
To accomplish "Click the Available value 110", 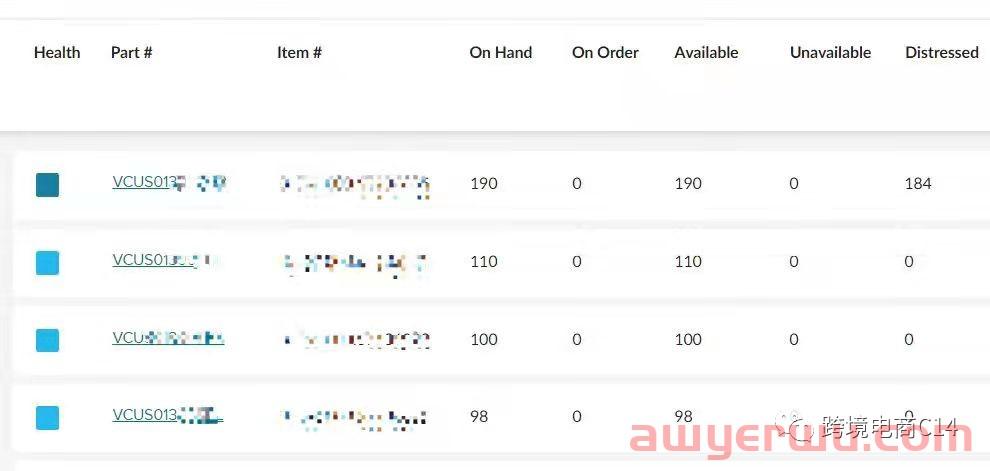I will tap(688, 261).
